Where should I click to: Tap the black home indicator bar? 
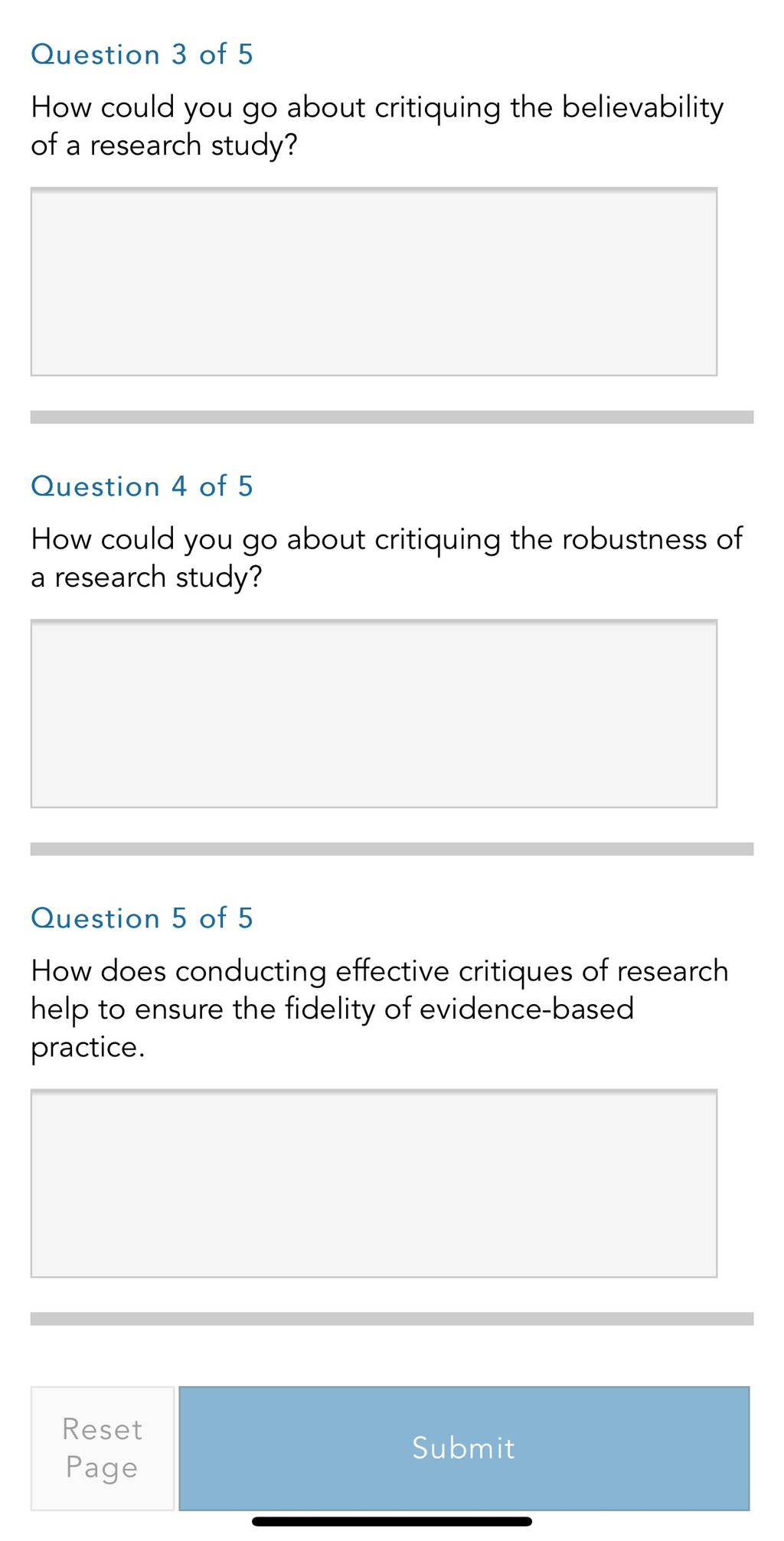pos(392,1521)
